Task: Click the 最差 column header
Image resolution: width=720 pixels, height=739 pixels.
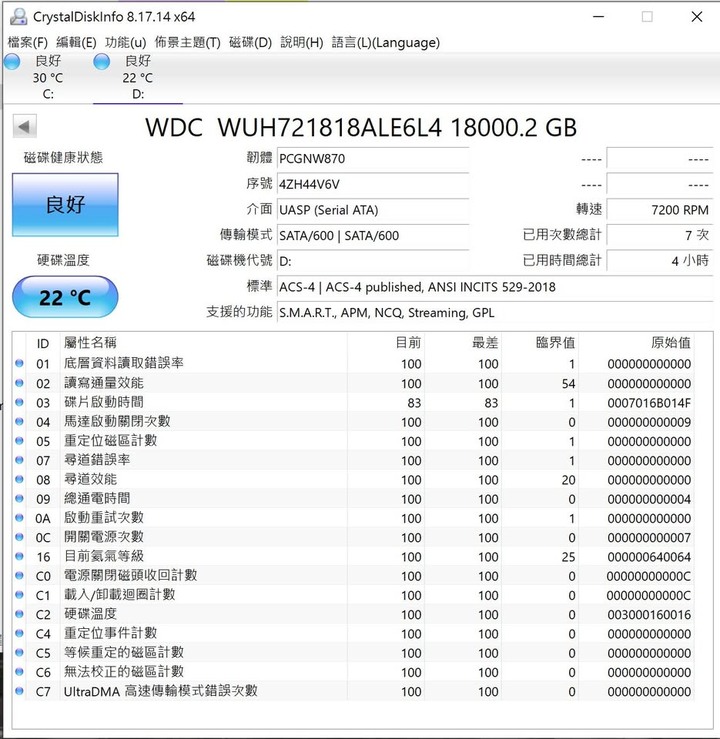Action: [x=463, y=343]
